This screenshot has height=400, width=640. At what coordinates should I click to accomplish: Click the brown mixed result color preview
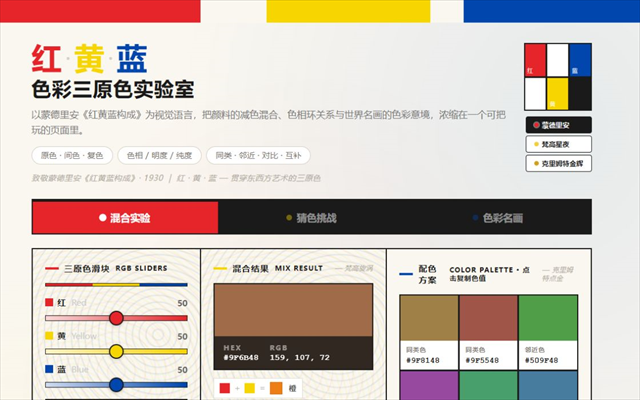(293, 310)
